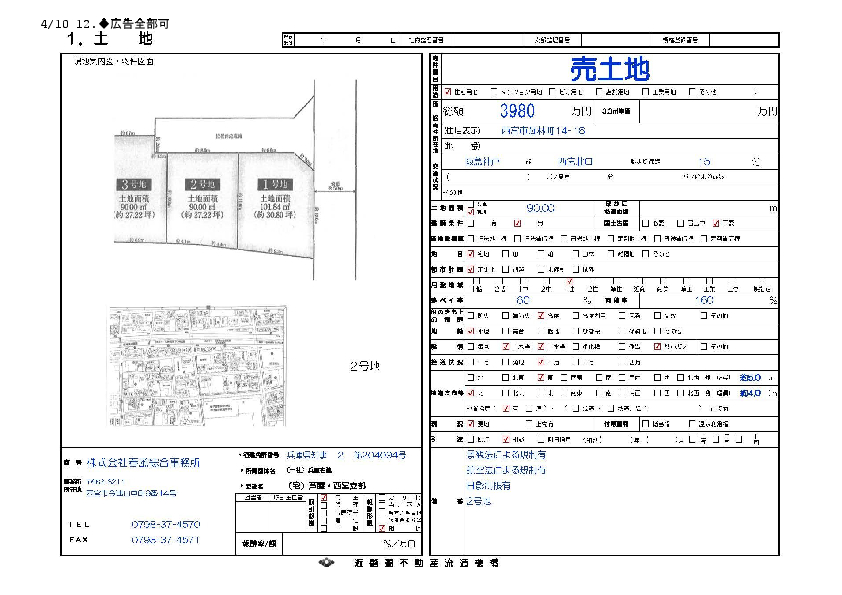The image size is (842, 595).
Task: Click the TEL phone number 0798-37-4570
Action: [165, 524]
